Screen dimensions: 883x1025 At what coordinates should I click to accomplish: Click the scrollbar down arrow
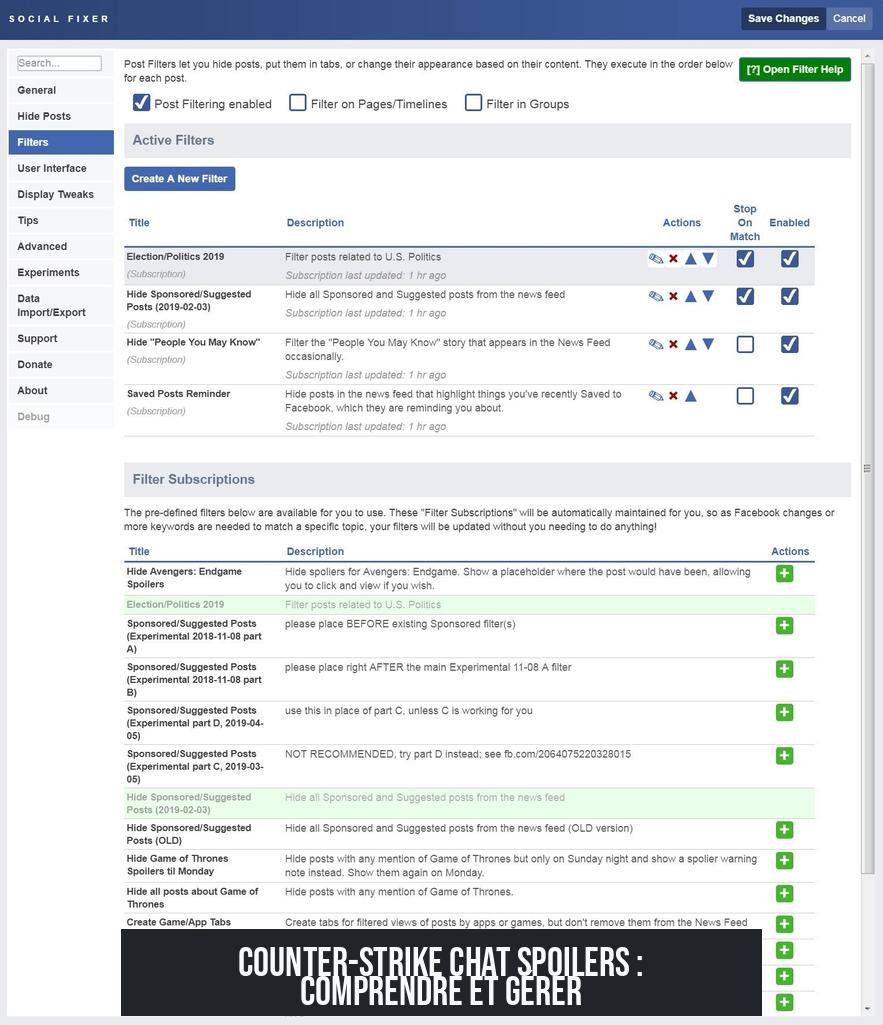(x=867, y=1009)
